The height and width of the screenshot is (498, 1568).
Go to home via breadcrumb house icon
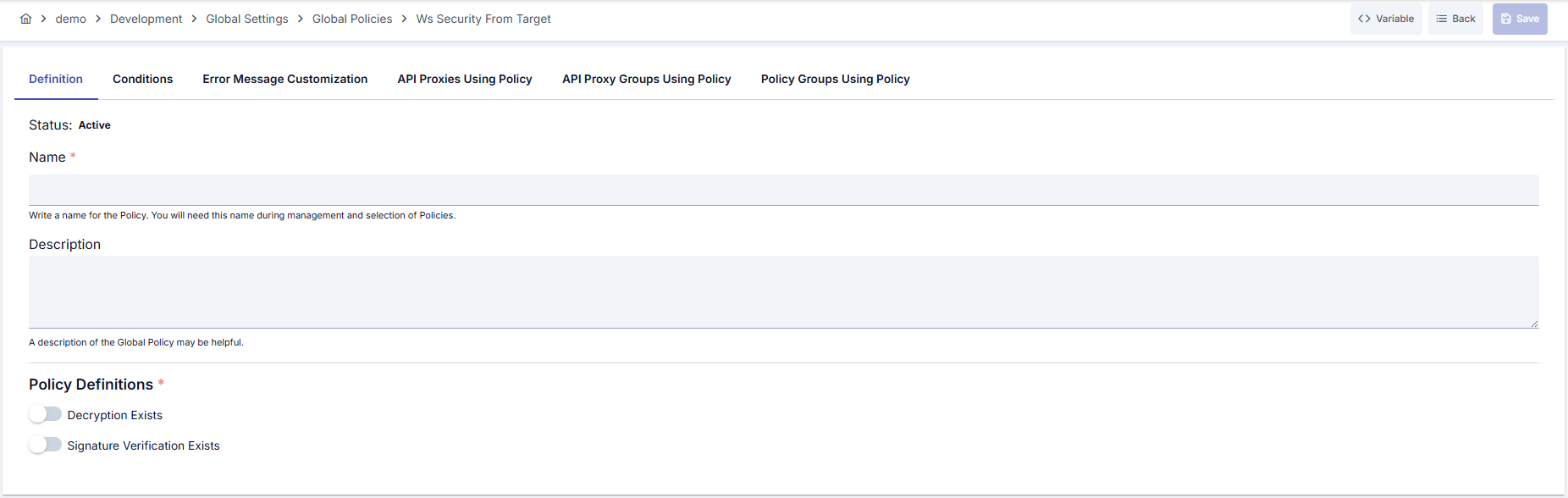coord(26,19)
